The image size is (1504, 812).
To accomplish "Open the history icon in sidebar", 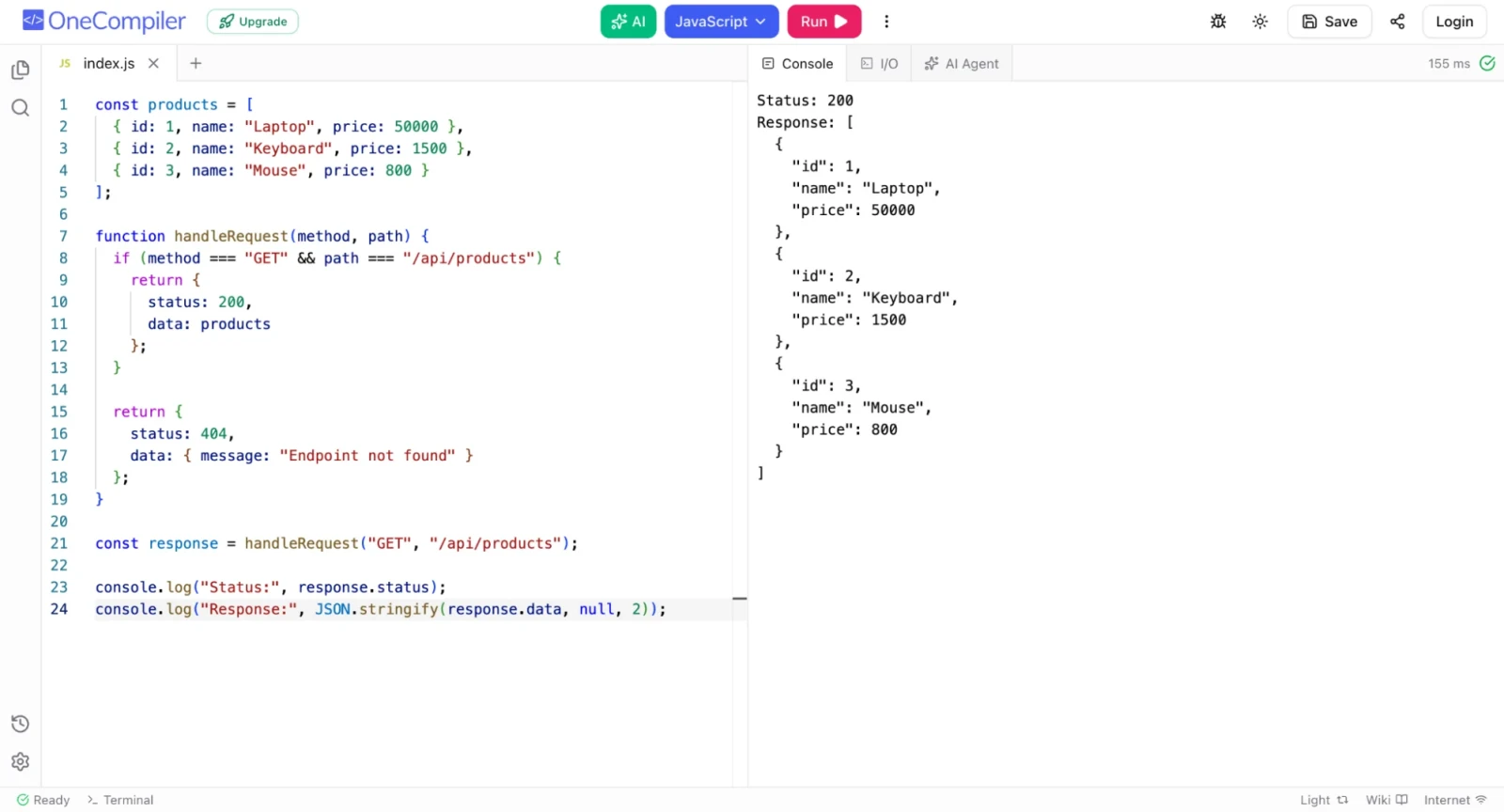I will pos(20,724).
